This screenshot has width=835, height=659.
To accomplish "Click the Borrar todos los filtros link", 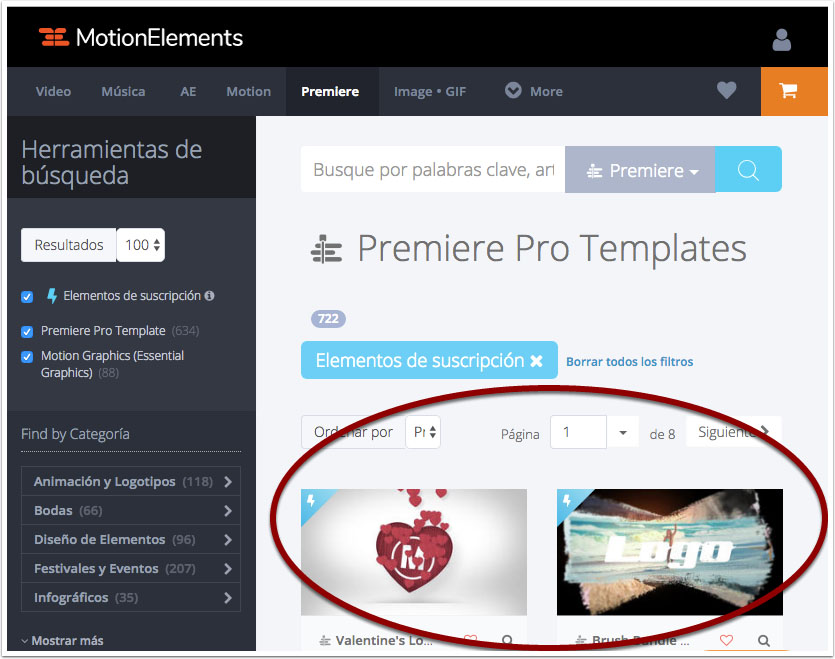I will [629, 362].
